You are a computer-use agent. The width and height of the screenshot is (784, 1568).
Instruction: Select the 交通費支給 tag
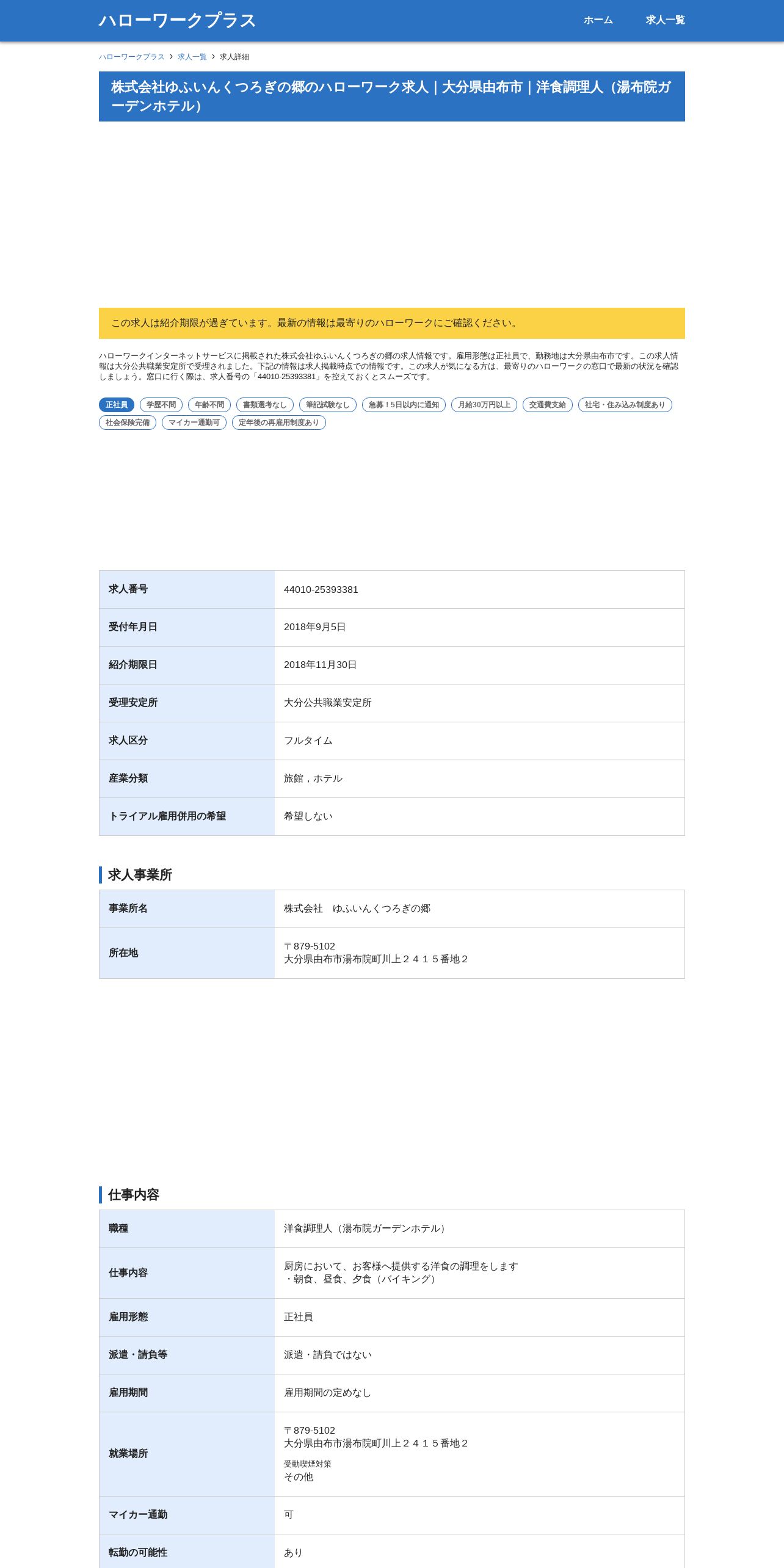(548, 405)
